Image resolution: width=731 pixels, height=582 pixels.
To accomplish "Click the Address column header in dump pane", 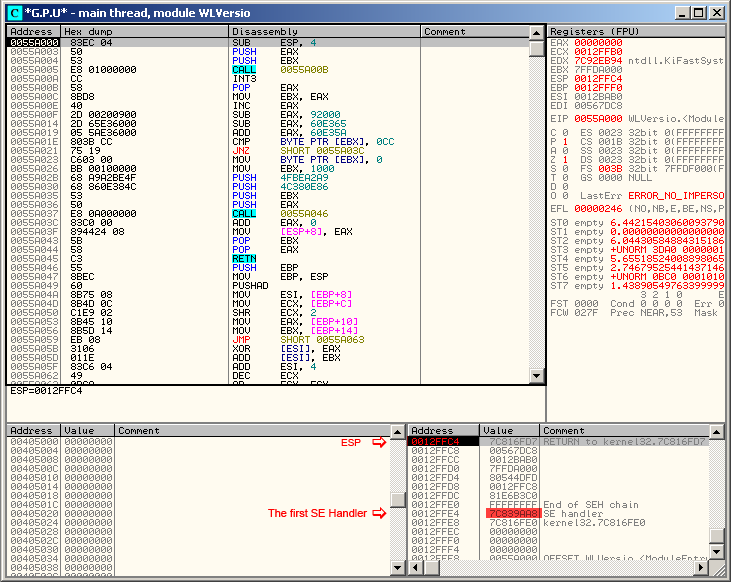I will (34, 431).
